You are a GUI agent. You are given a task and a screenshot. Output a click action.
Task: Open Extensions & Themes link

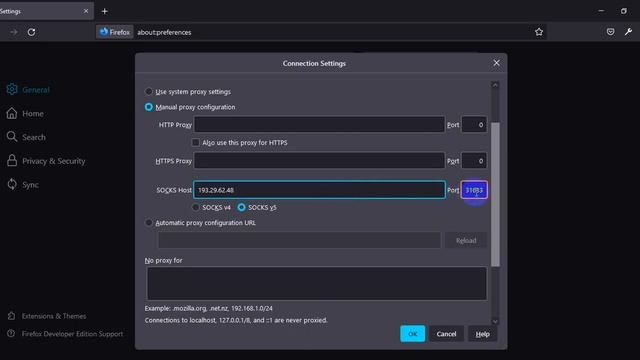coord(47,316)
